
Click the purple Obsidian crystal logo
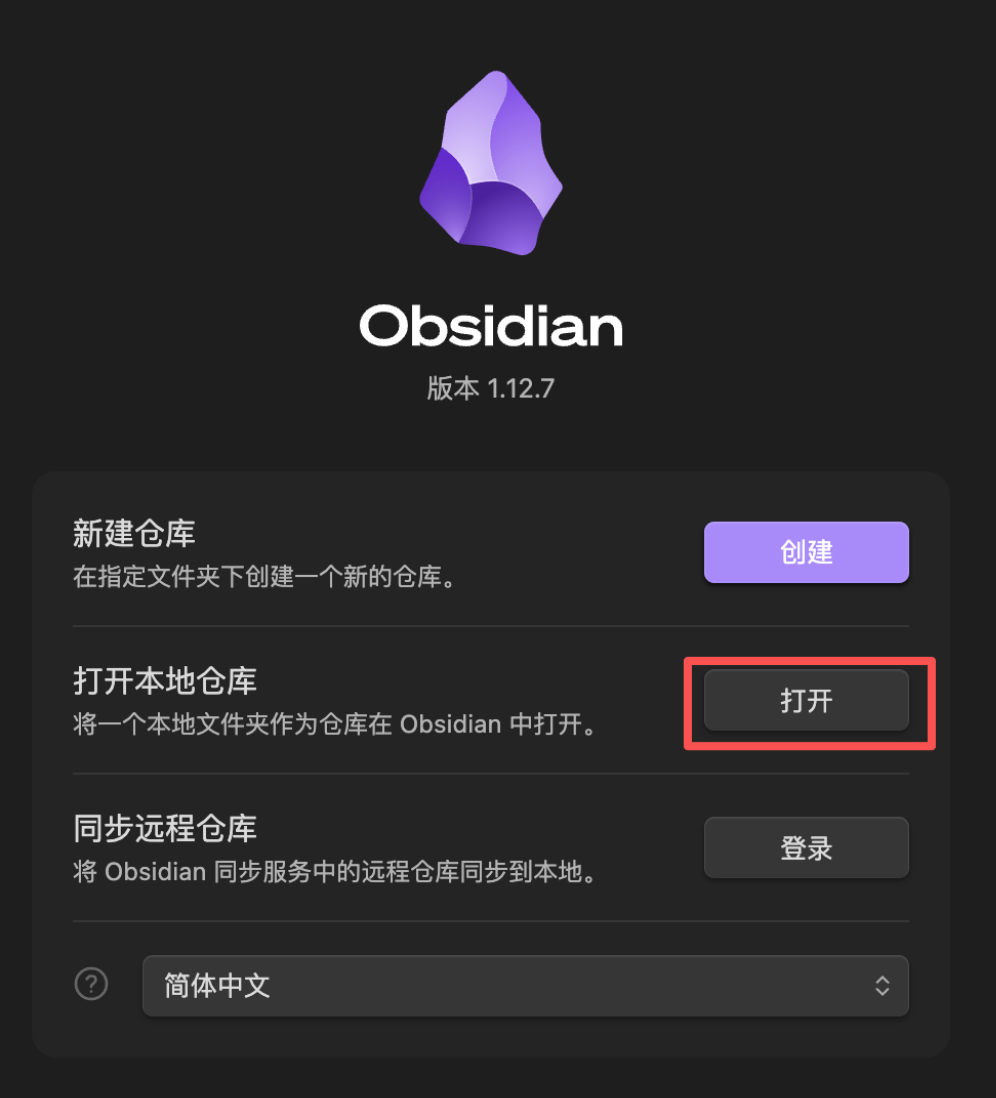491,162
